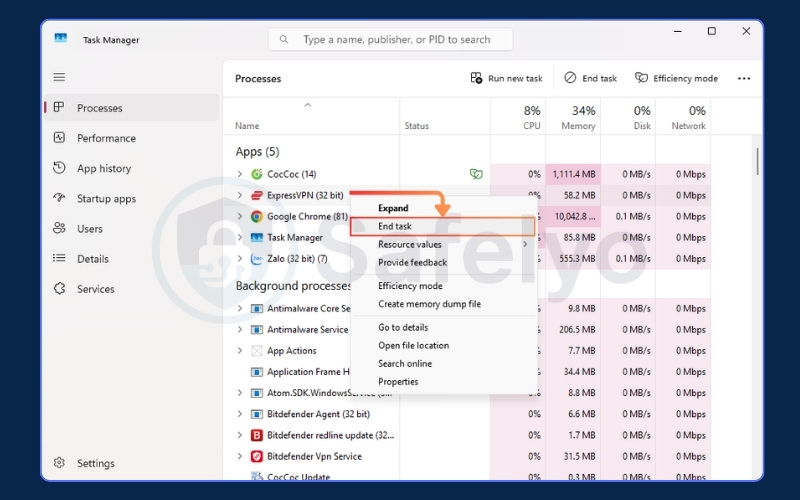Click the Settings gear icon
This screenshot has height=500, width=800.
(x=59, y=462)
